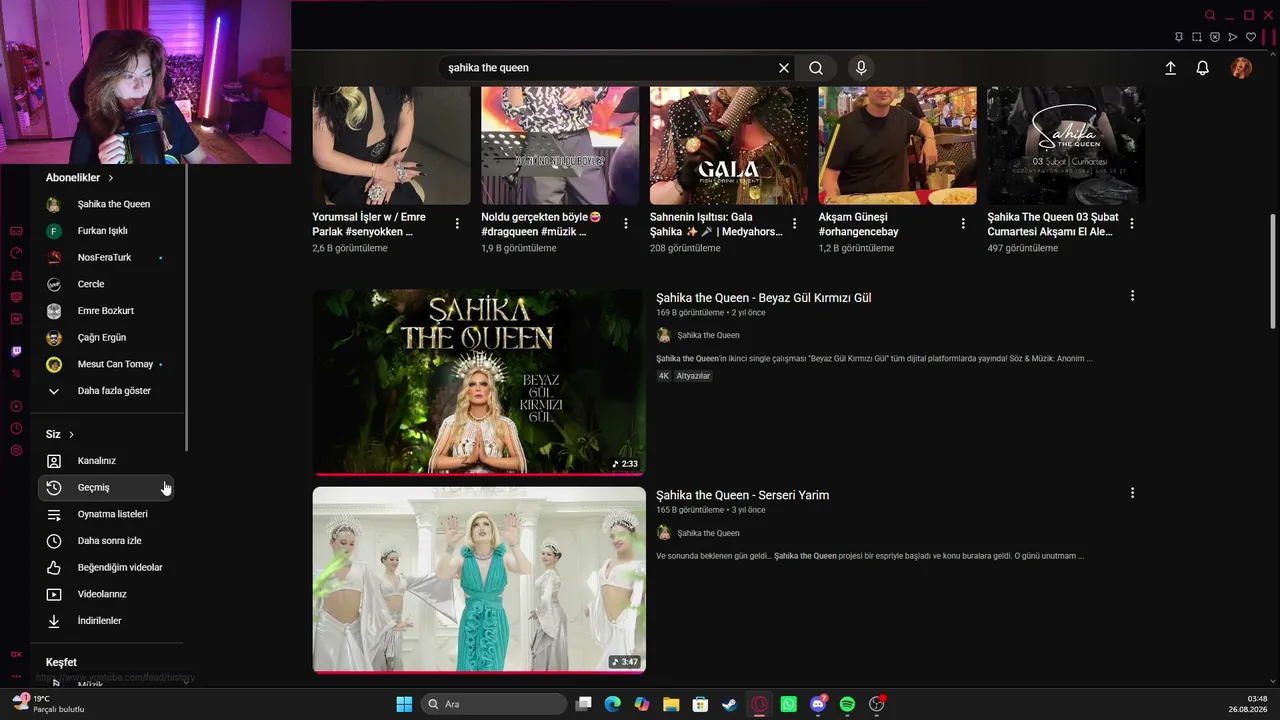Expand the Siz section
The width and height of the screenshot is (1280, 720).
pyautogui.click(x=60, y=434)
